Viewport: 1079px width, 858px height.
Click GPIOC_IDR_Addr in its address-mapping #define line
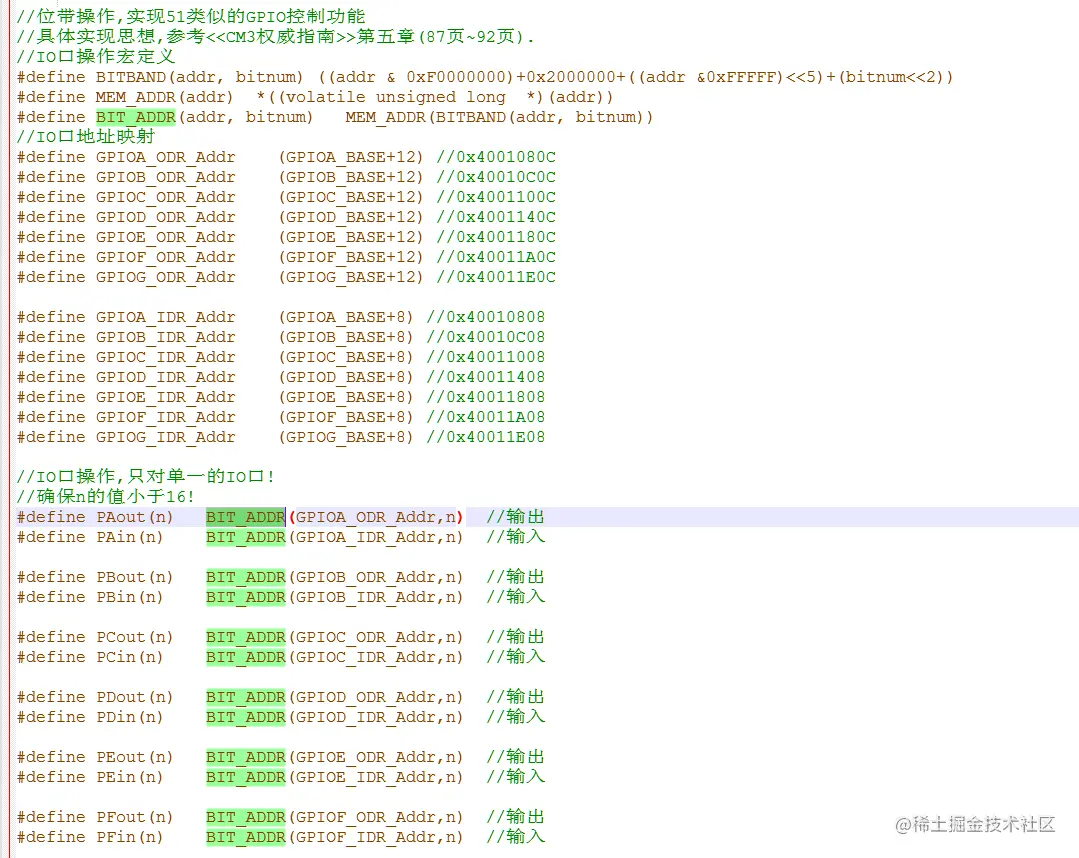click(165, 357)
